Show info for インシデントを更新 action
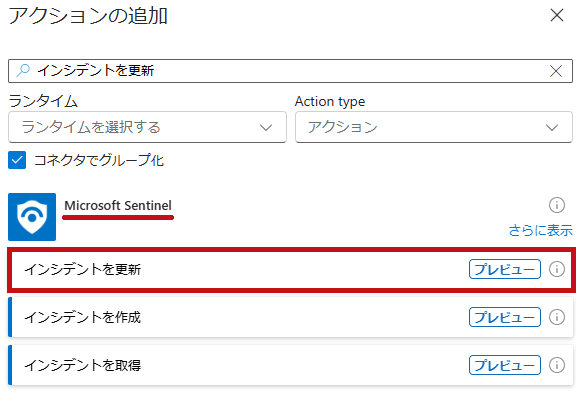 [557, 269]
